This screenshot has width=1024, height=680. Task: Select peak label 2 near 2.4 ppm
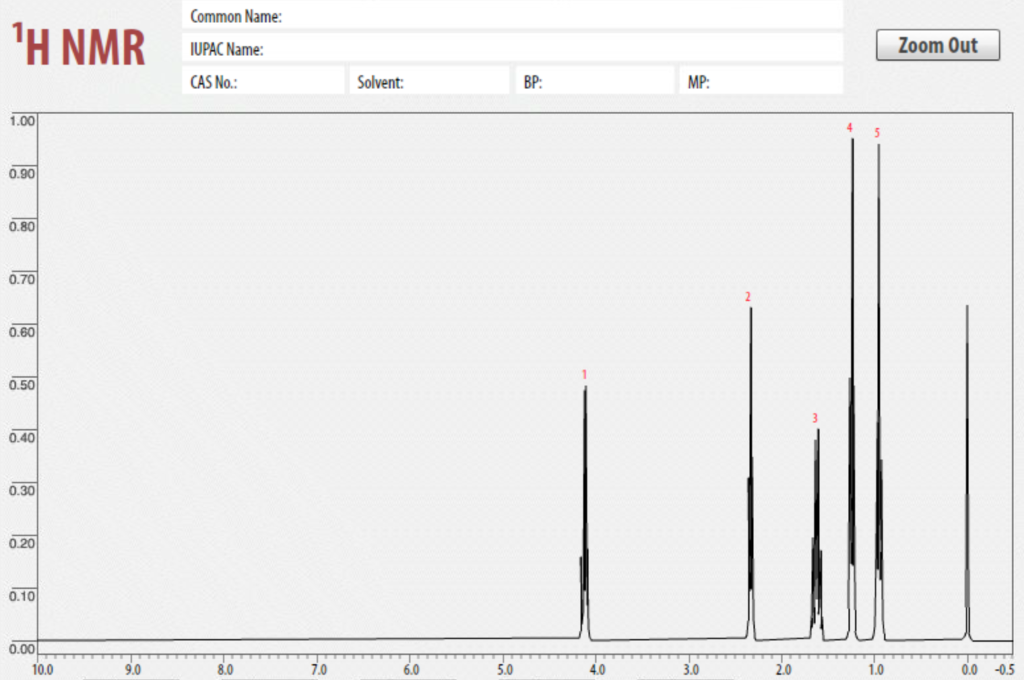746,297
